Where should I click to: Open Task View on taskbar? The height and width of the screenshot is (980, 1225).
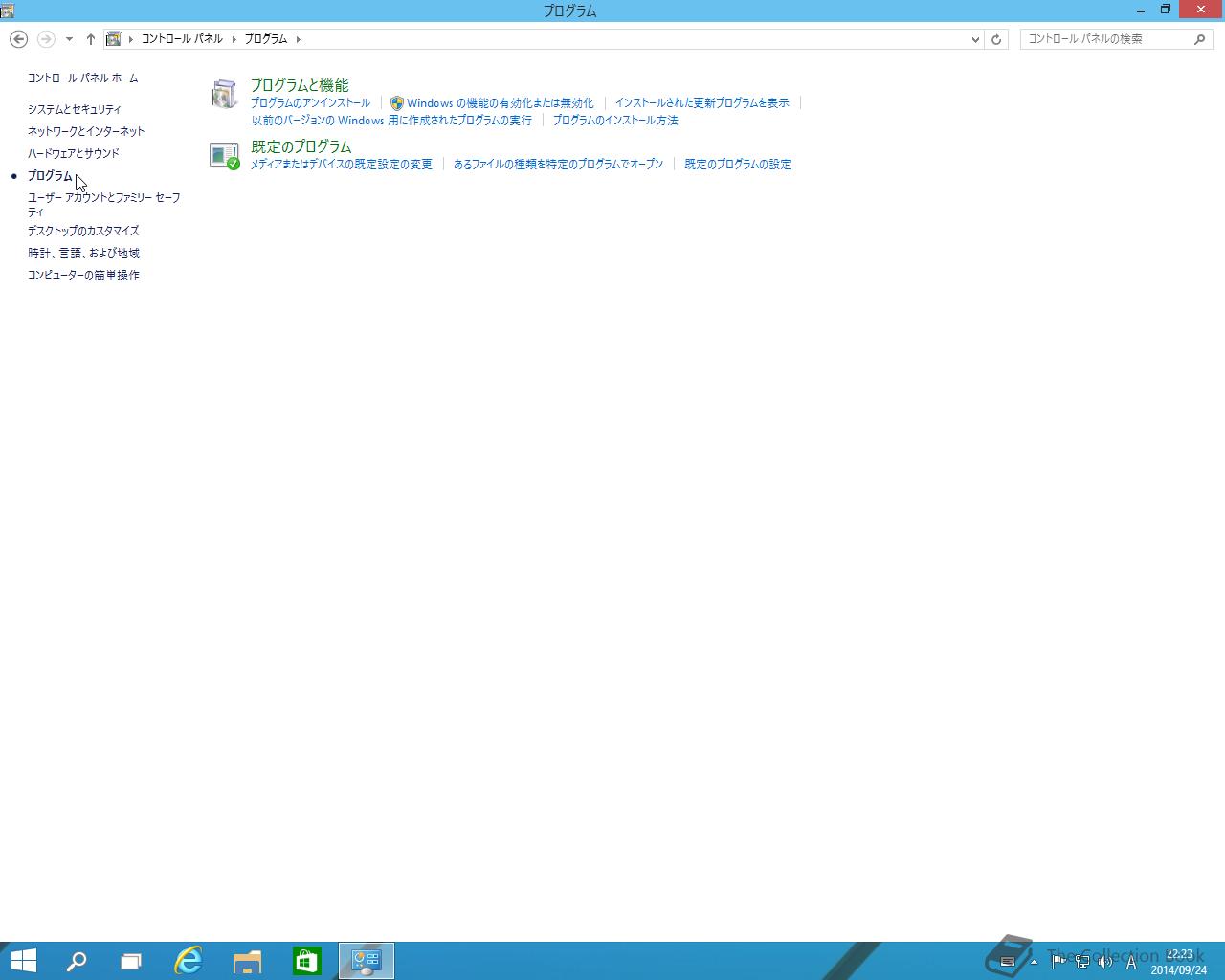(131, 961)
